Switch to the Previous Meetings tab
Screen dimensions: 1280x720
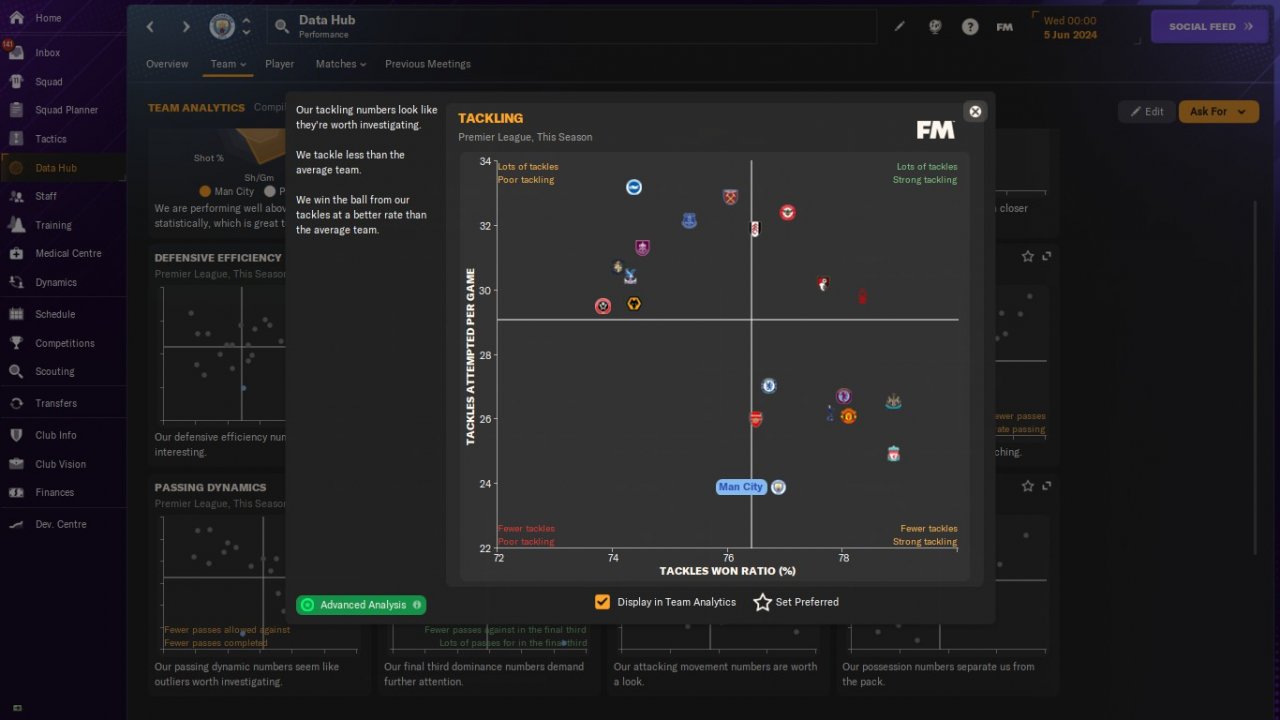click(x=428, y=64)
